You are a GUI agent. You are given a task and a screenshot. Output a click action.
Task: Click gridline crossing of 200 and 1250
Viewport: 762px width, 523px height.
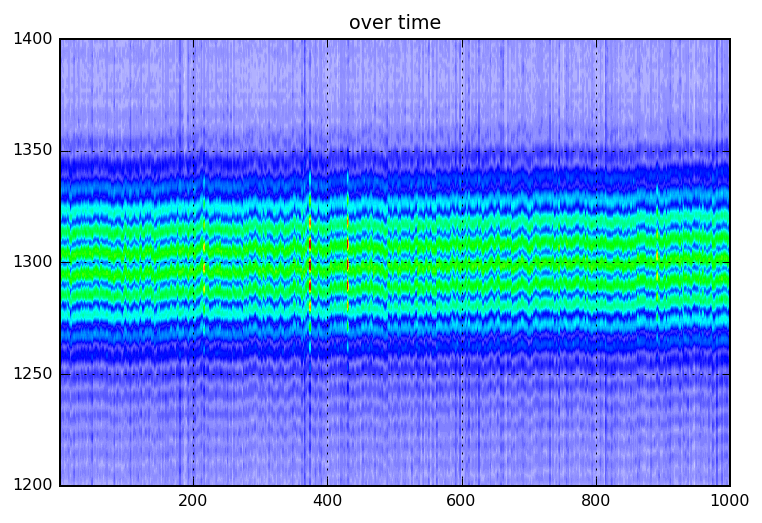pos(193,374)
